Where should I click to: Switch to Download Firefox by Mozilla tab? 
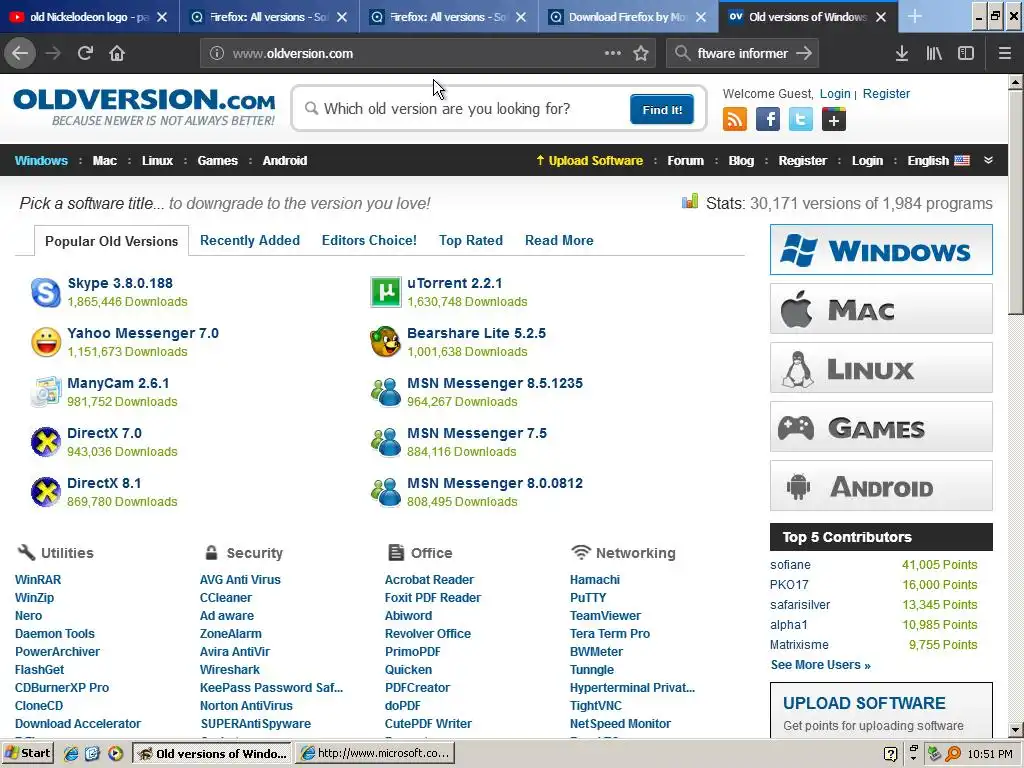(x=627, y=16)
